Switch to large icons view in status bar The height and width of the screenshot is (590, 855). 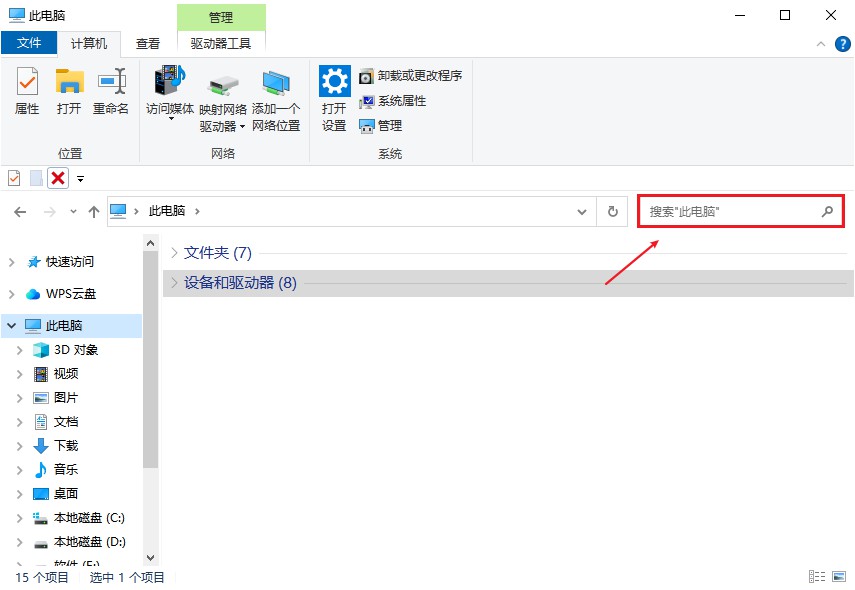pyautogui.click(x=839, y=576)
